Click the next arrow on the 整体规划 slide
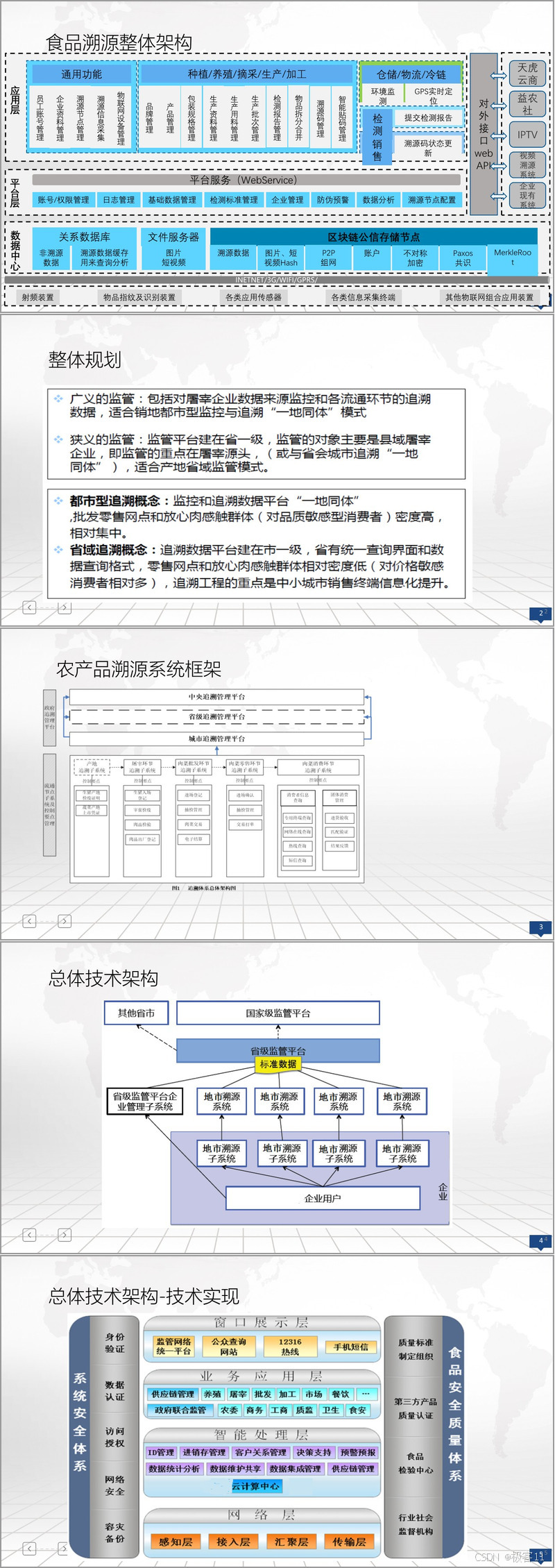 [65, 607]
